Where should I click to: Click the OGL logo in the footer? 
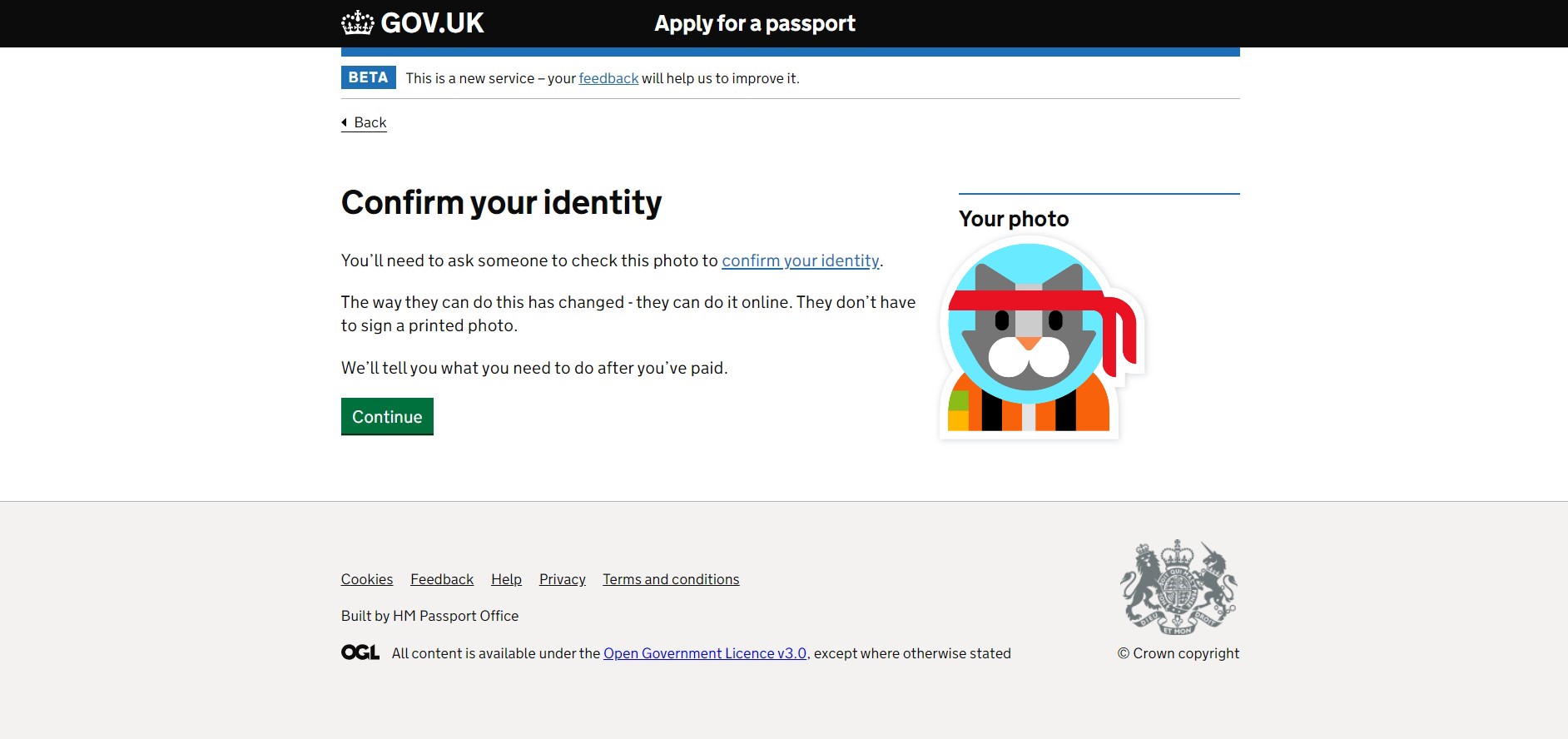point(360,652)
